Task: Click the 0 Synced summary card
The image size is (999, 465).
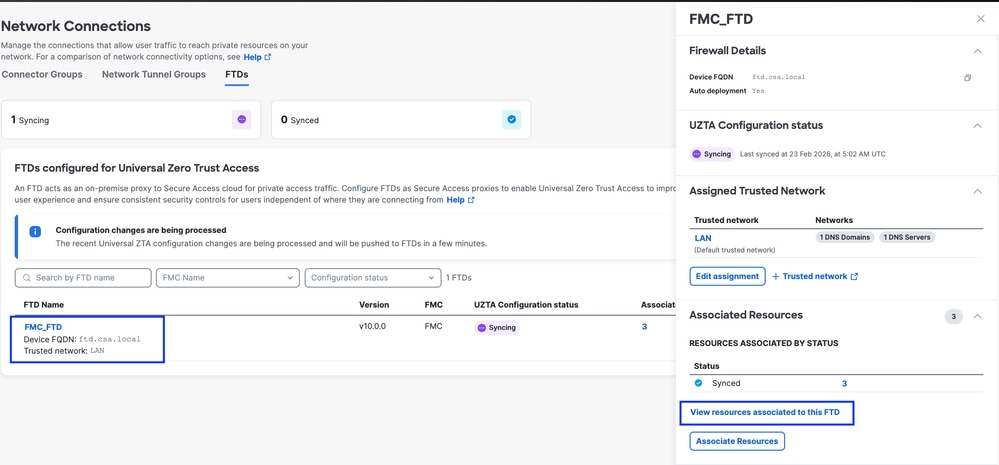Action: click(x=401, y=119)
